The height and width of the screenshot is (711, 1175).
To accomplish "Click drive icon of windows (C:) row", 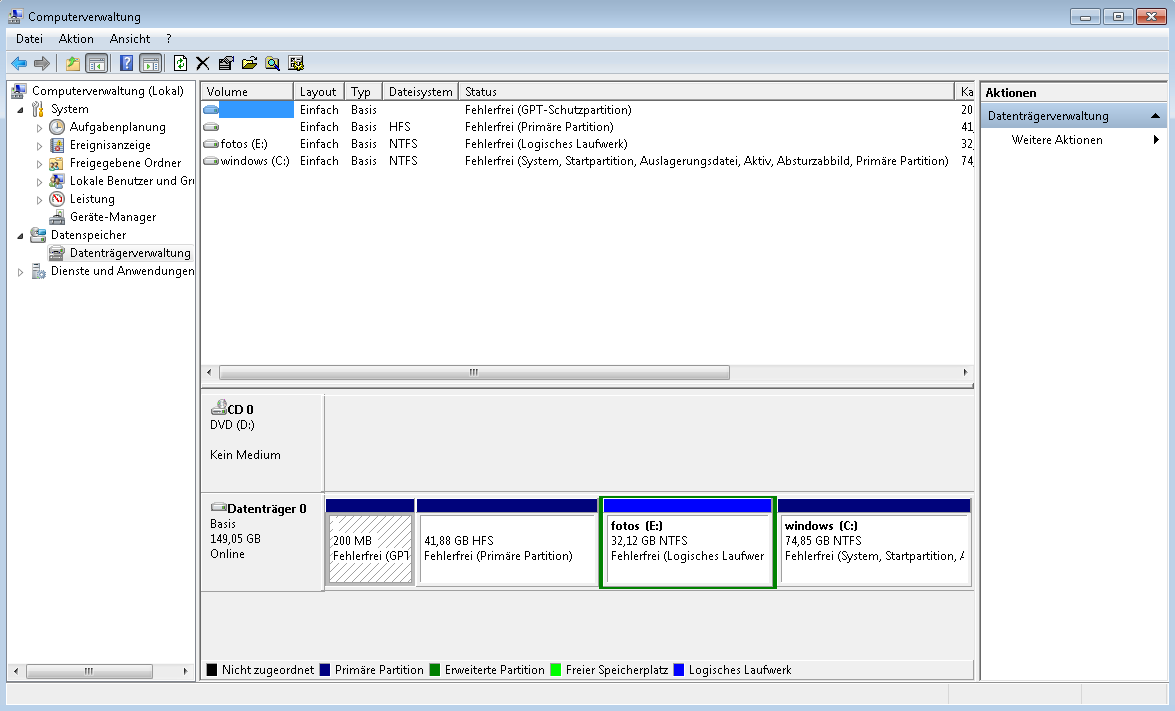I will tap(211, 161).
